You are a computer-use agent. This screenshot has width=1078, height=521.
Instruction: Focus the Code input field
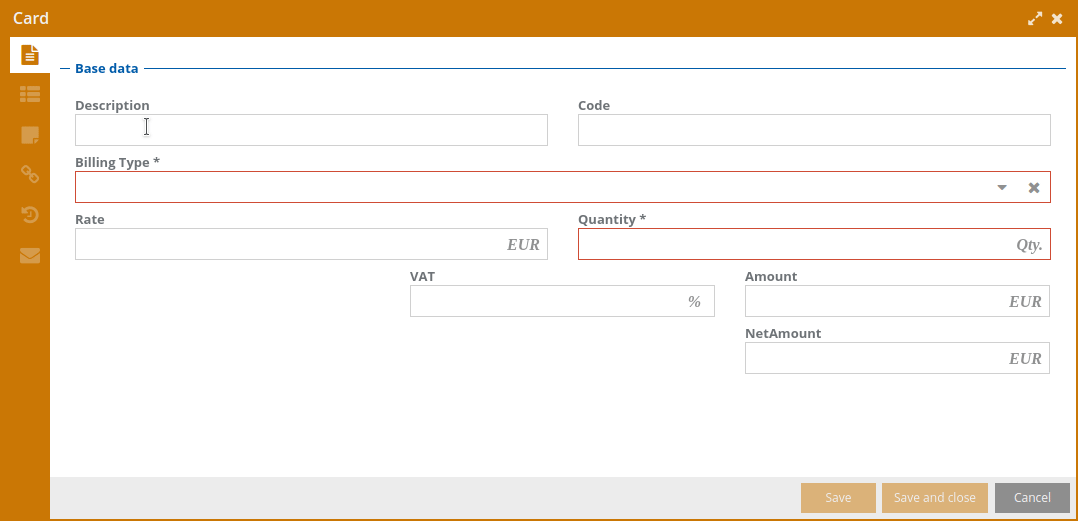[814, 130]
